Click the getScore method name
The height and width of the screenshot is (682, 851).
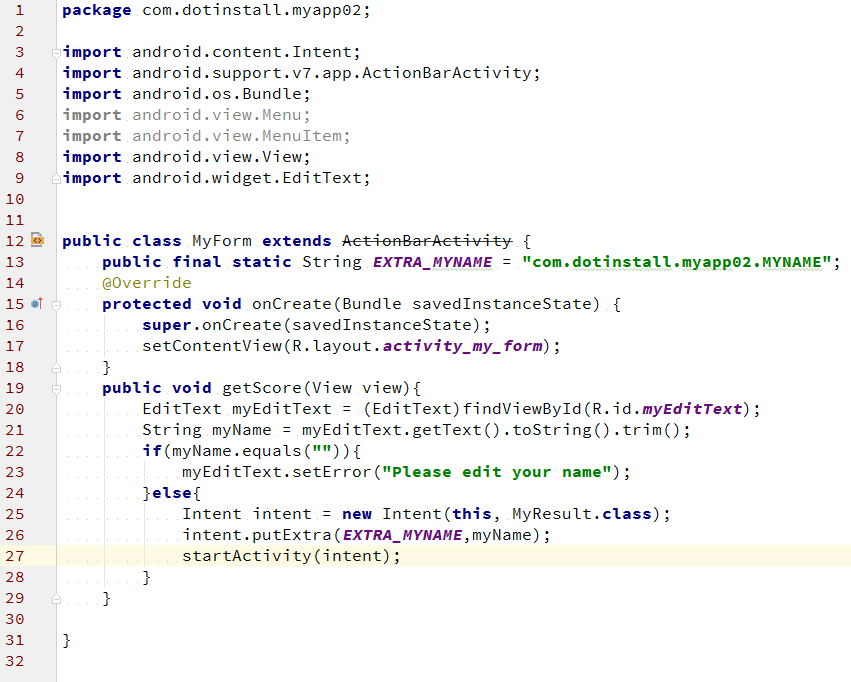(262, 388)
